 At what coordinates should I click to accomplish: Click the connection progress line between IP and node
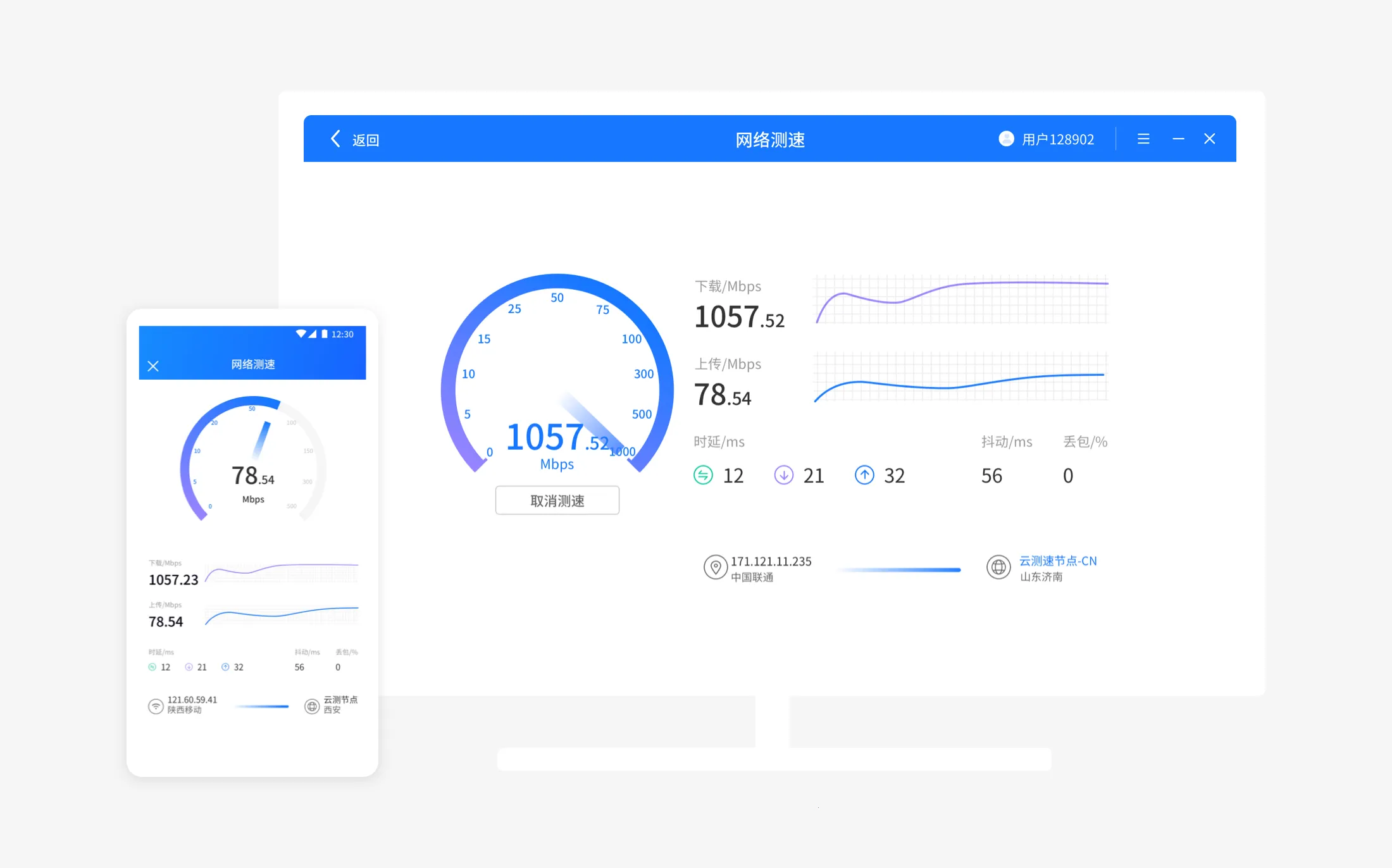coord(898,569)
